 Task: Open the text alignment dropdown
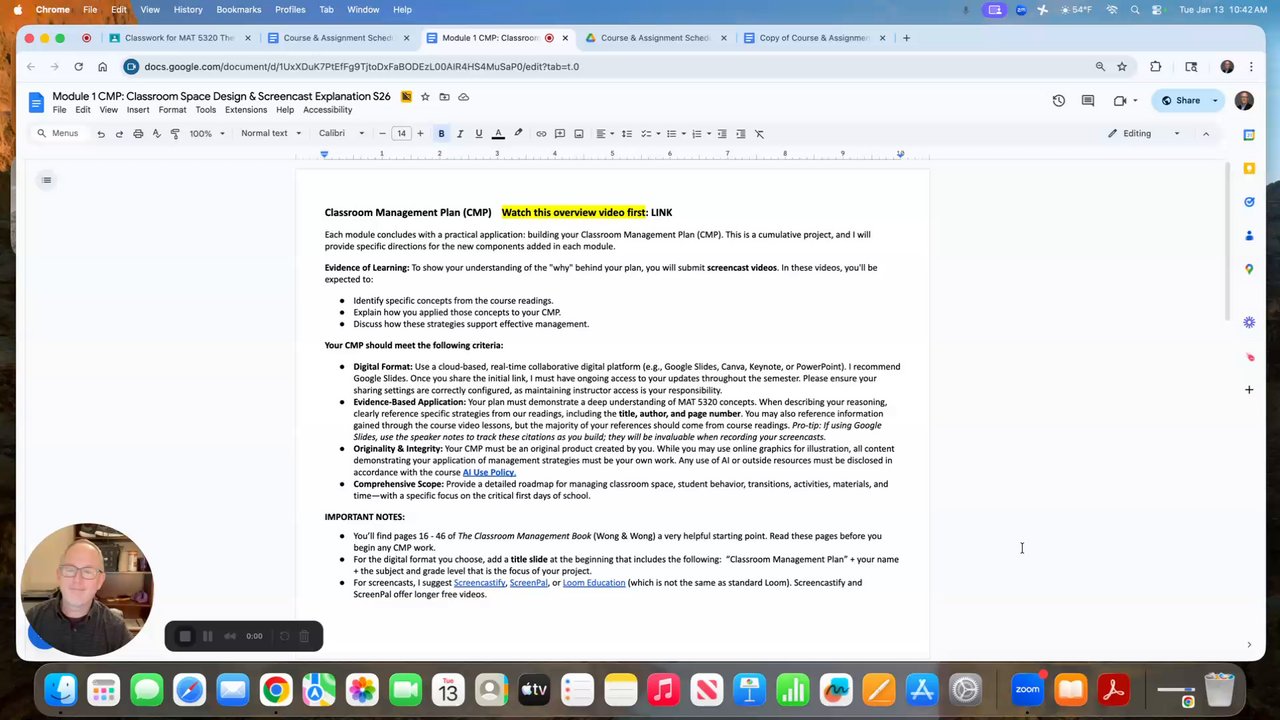[x=604, y=133]
